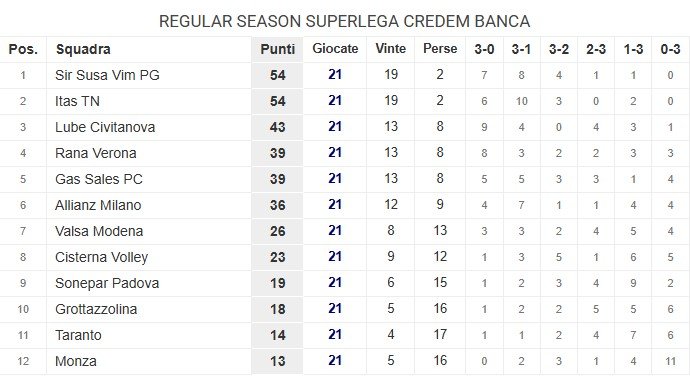Open Gas Sales PC team entry
The height and width of the screenshot is (380, 690).
(x=99, y=179)
